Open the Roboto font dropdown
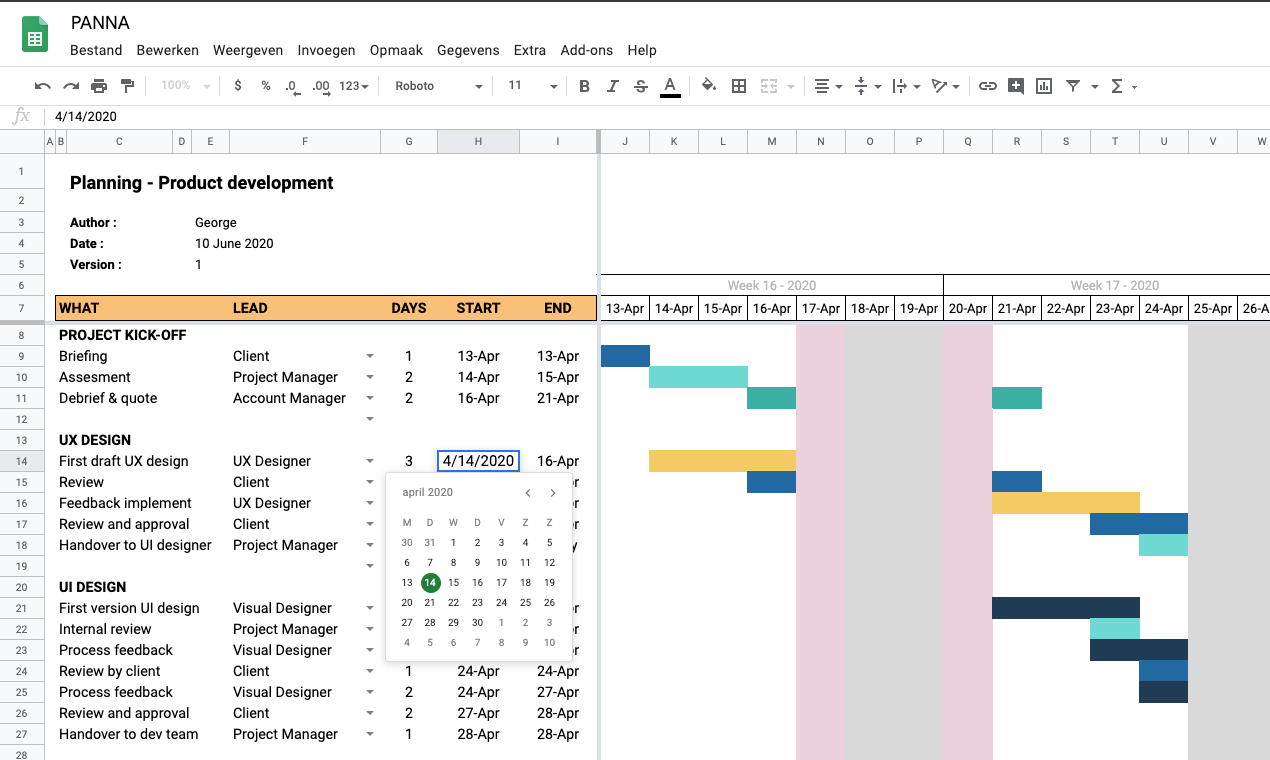 438,86
